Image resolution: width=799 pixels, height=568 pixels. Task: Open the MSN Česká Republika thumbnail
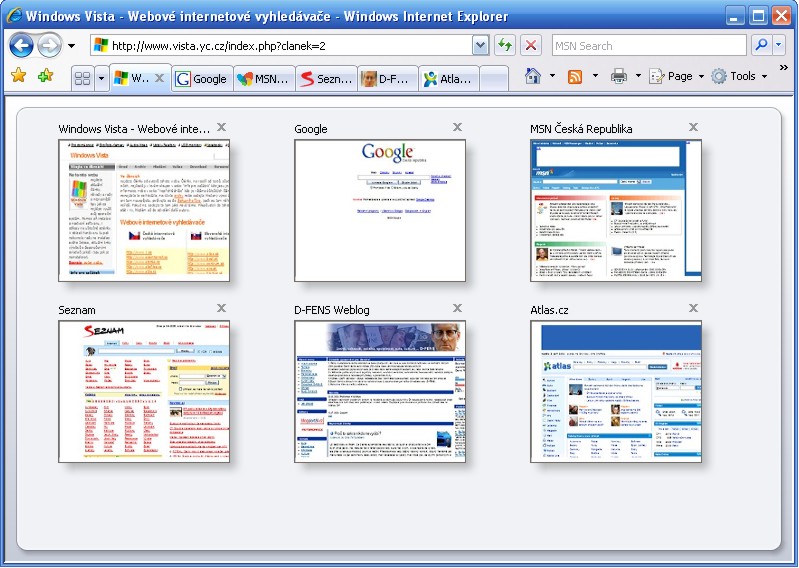[616, 210]
